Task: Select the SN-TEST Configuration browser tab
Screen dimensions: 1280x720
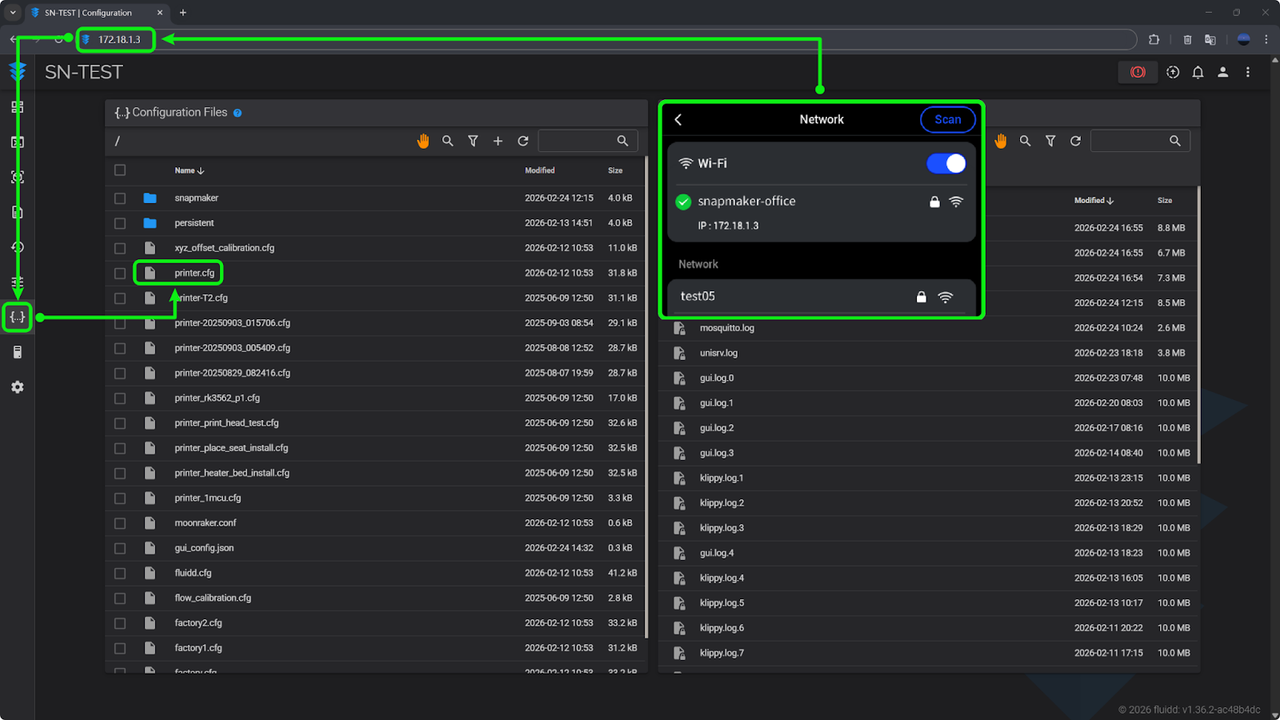Action: coord(90,13)
